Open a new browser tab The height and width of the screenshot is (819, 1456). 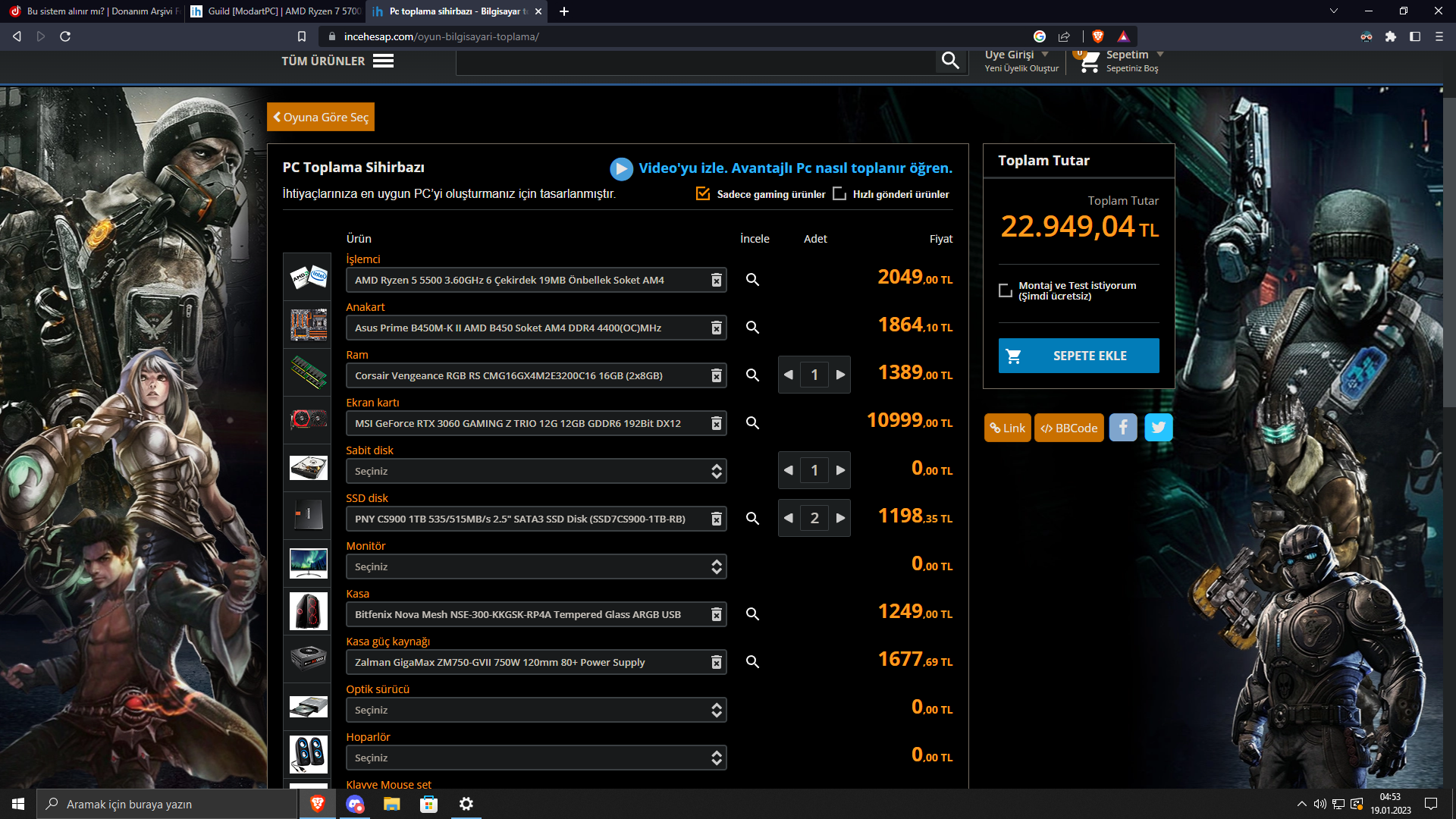pos(564,11)
